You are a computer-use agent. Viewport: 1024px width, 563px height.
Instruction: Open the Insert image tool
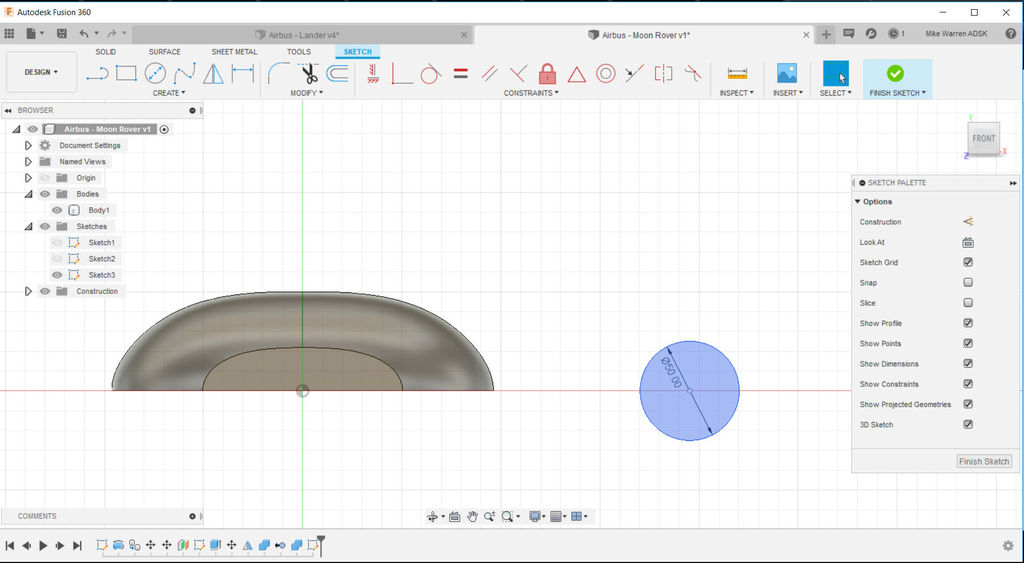point(787,73)
